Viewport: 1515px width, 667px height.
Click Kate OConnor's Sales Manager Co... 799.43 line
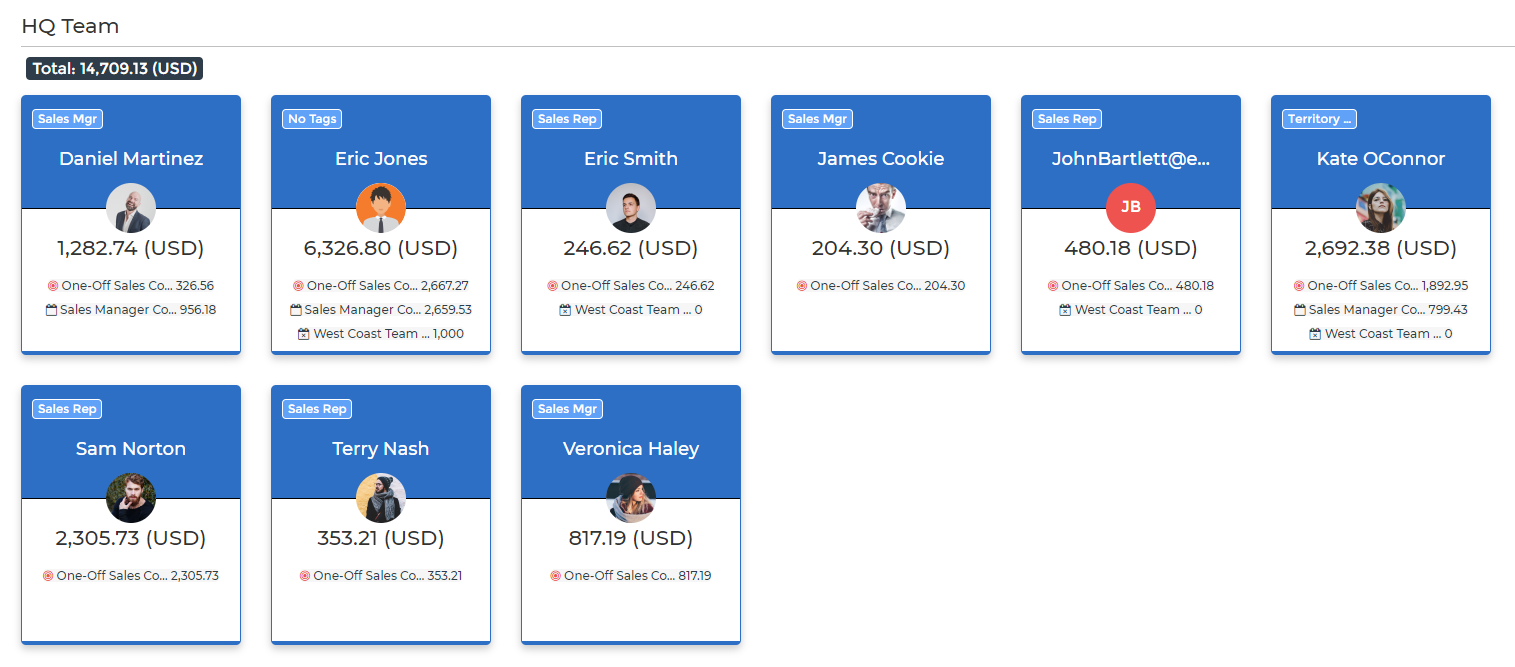pos(1381,310)
